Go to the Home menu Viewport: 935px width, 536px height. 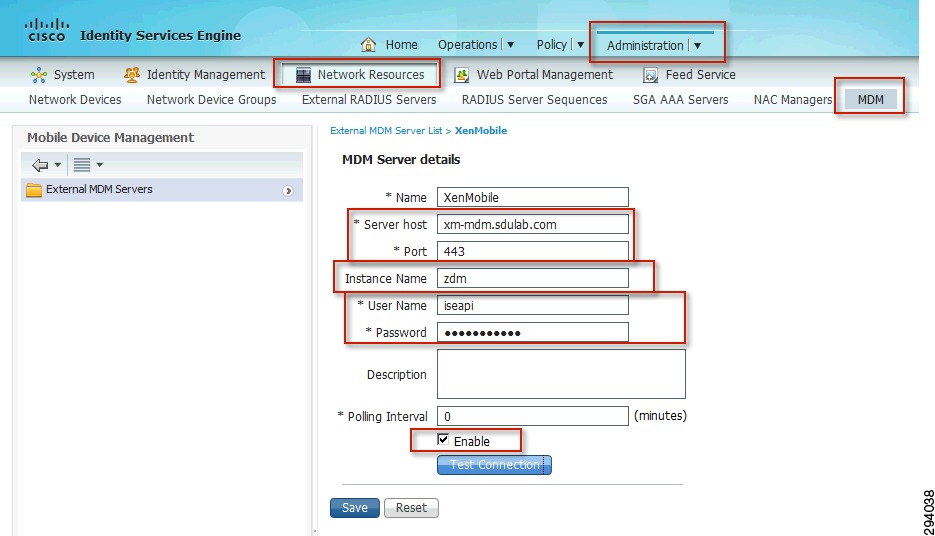(401, 45)
